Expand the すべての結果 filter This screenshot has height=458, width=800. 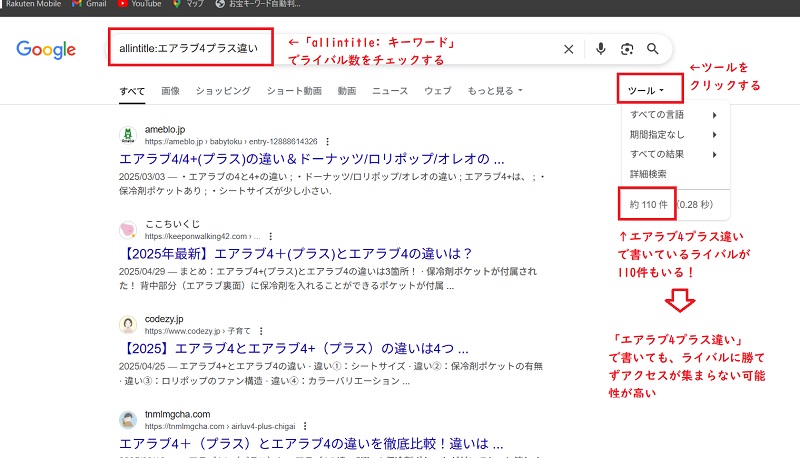(x=673, y=154)
